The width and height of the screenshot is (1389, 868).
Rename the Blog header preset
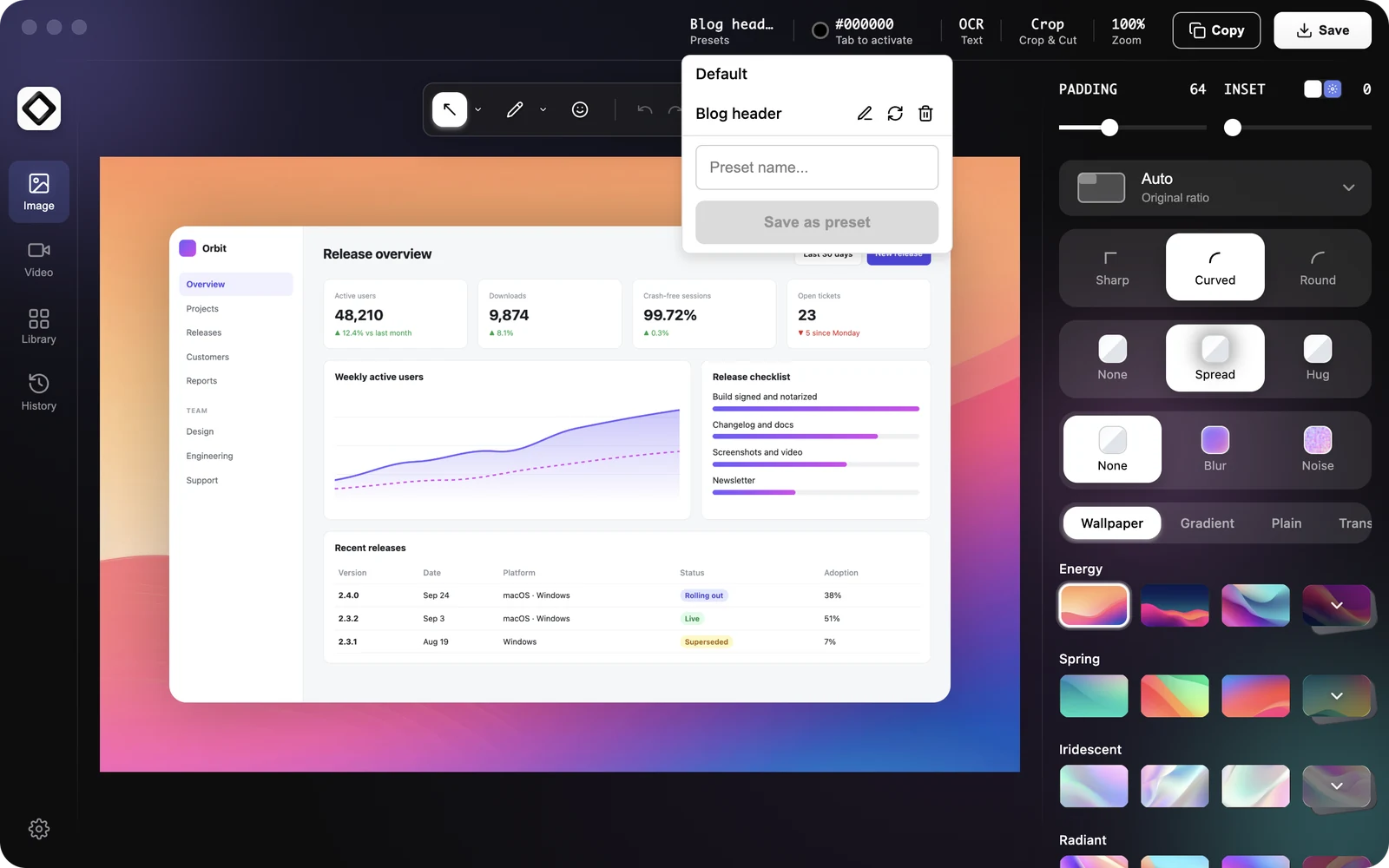click(865, 114)
